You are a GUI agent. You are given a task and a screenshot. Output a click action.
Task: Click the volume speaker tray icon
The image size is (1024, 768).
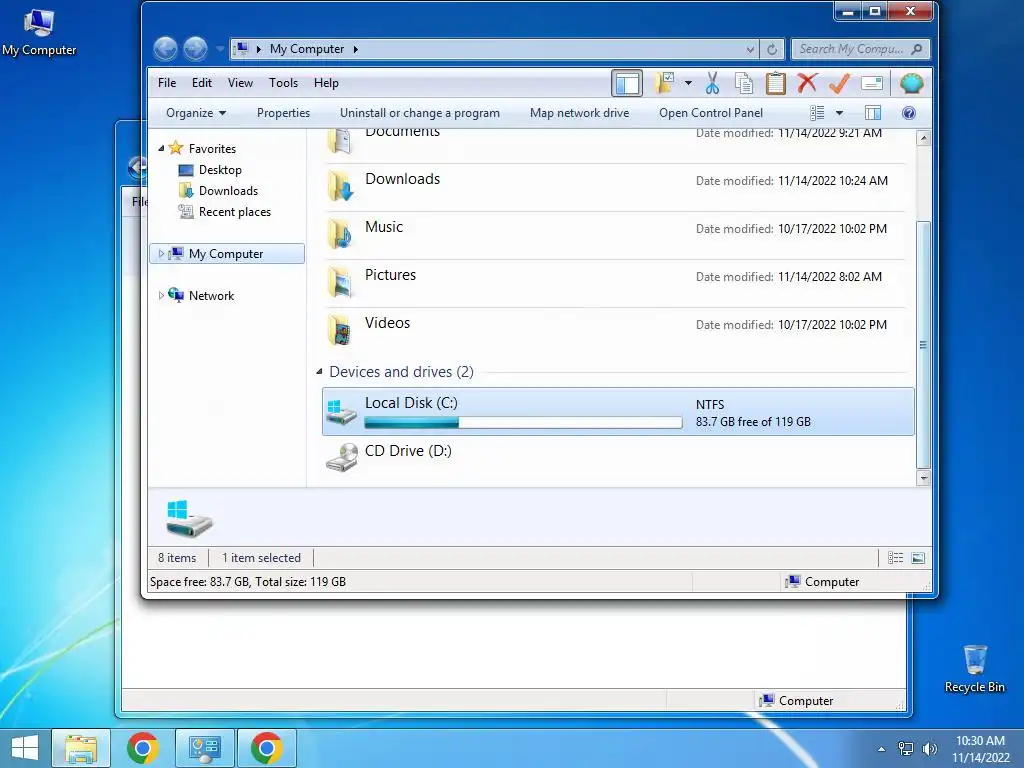tap(929, 748)
